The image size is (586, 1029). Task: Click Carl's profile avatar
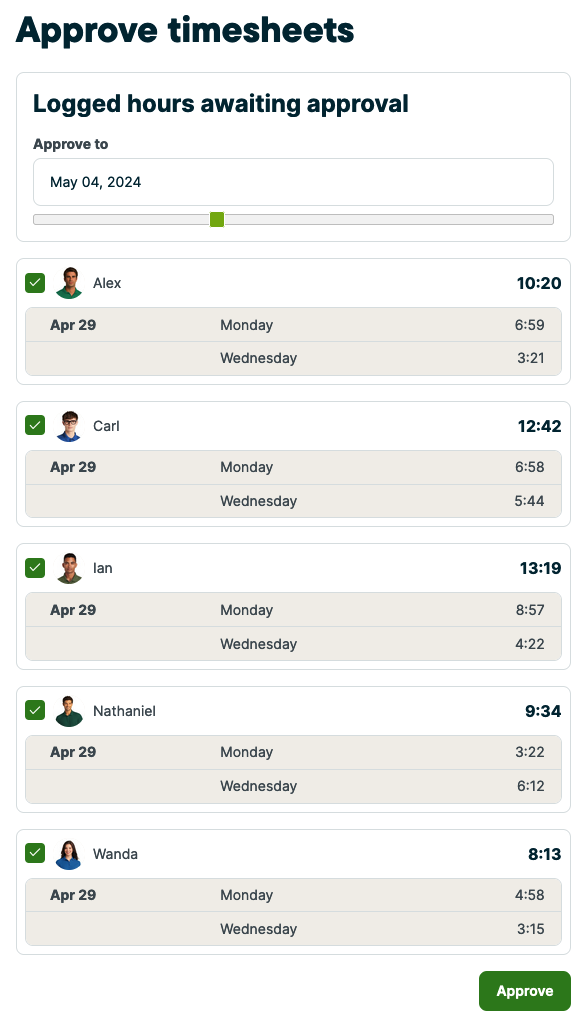[69, 425]
